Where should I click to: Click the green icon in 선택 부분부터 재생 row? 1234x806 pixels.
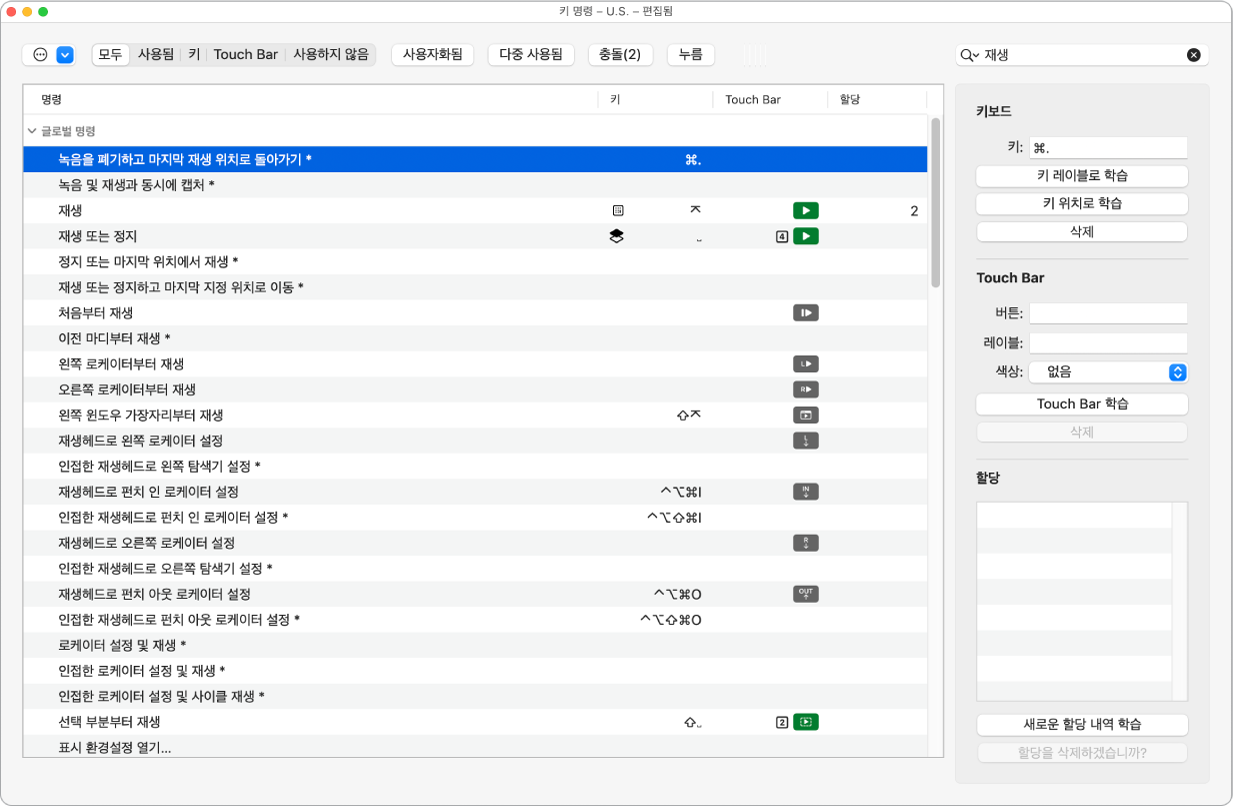(x=806, y=722)
